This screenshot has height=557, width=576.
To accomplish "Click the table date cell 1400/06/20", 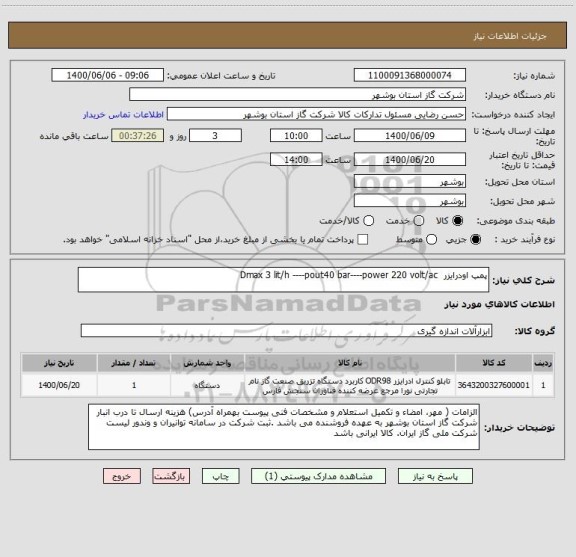I will tap(59, 385).
